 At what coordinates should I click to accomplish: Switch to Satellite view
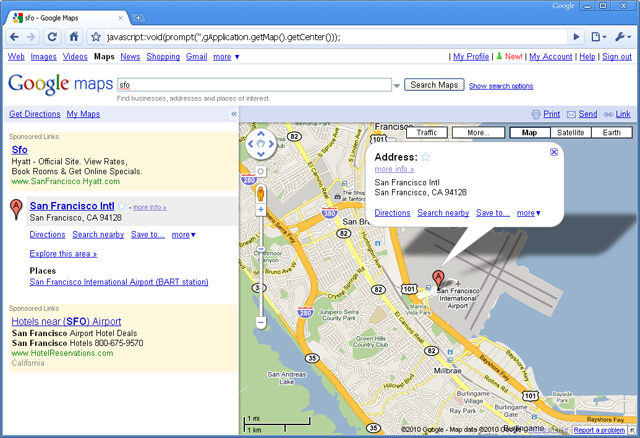[x=571, y=133]
